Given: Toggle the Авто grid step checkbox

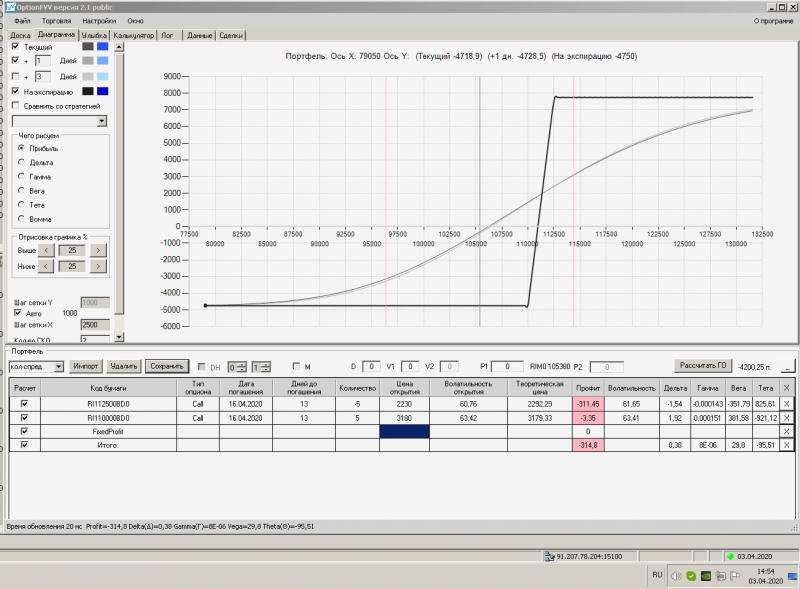Looking at the screenshot, I should [x=18, y=313].
